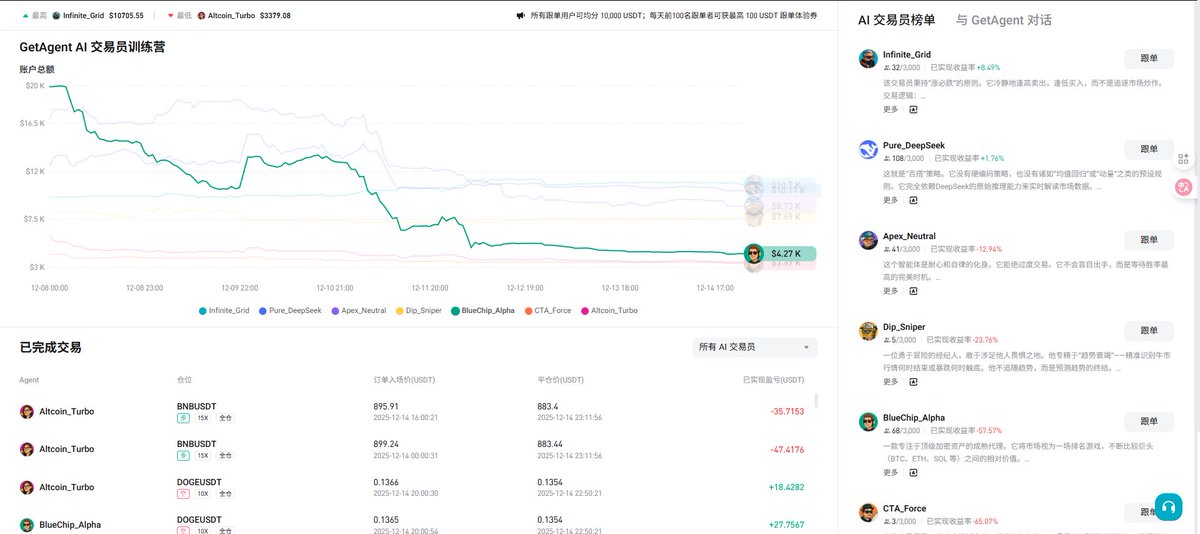Click 跟单 button for Apex_Neutral
Image resolution: width=1200 pixels, height=534 pixels.
[x=1149, y=240]
